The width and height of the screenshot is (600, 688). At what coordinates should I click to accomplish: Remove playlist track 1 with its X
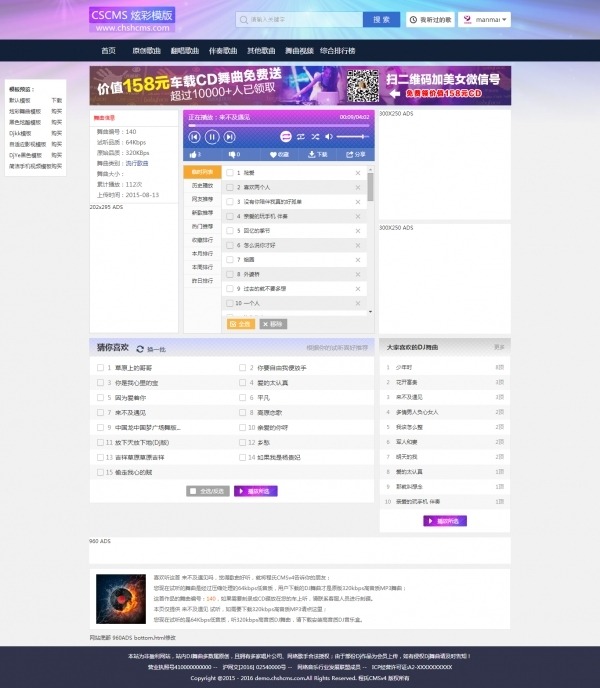pyautogui.click(x=358, y=173)
